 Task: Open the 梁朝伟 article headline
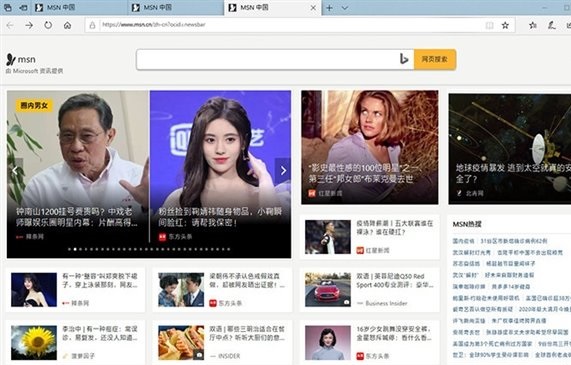[x=247, y=280]
